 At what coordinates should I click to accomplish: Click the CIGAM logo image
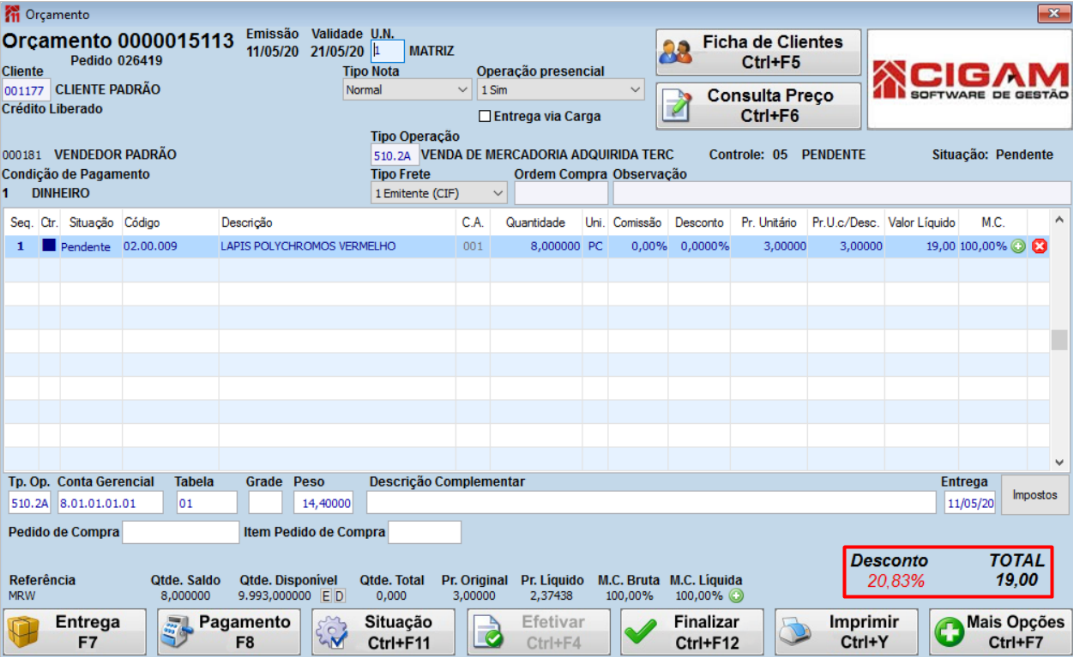coord(970,79)
